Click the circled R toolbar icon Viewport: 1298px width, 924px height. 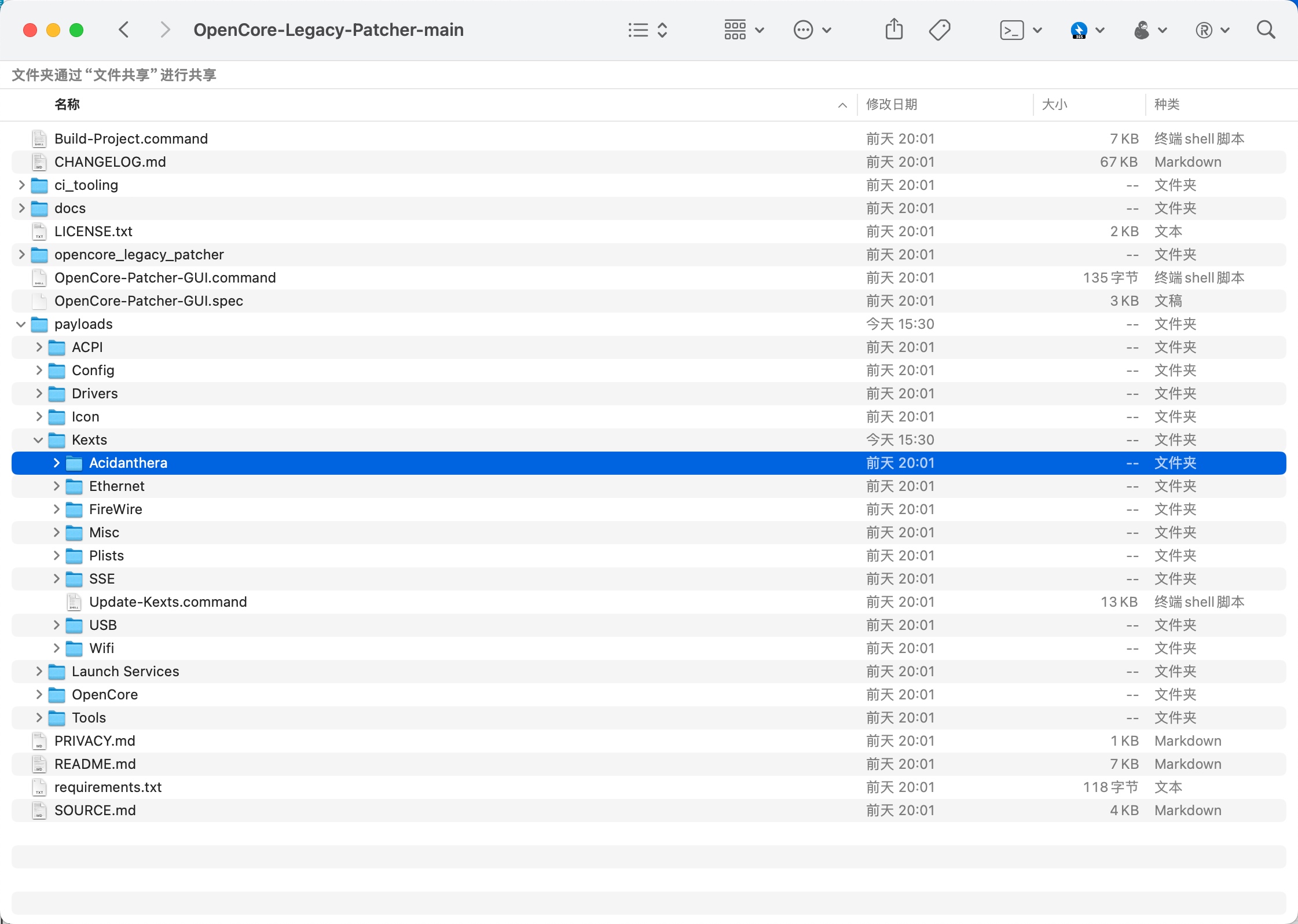point(1204,30)
